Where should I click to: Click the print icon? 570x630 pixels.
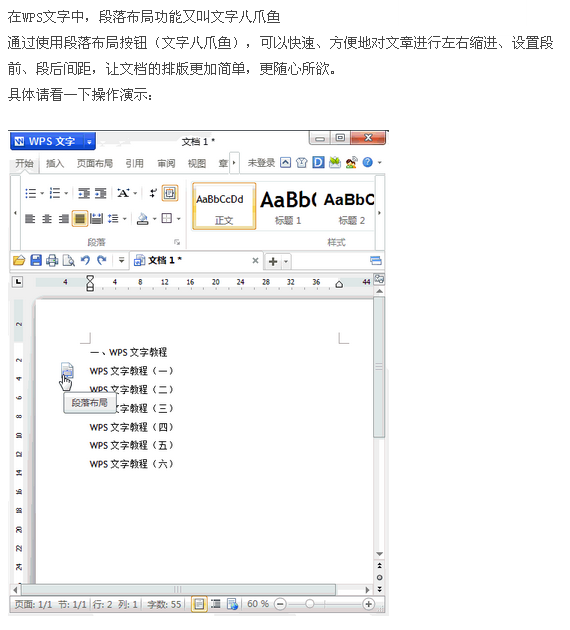(x=52, y=261)
